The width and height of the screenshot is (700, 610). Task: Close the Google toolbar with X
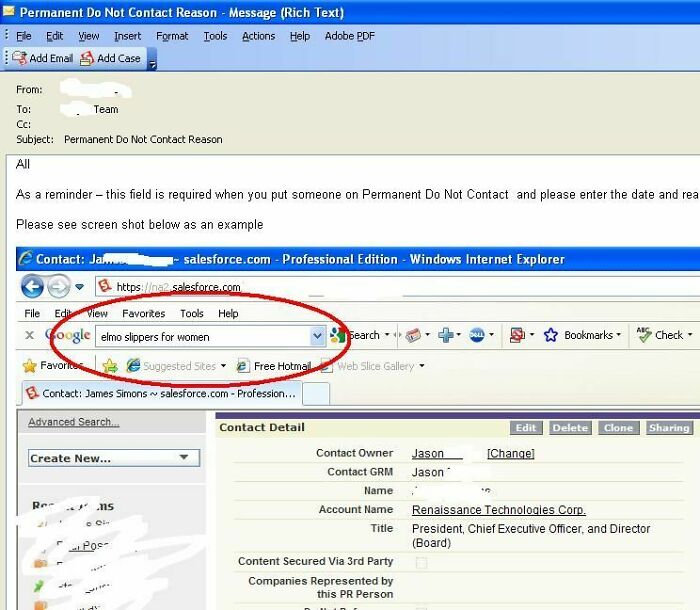click(x=29, y=335)
